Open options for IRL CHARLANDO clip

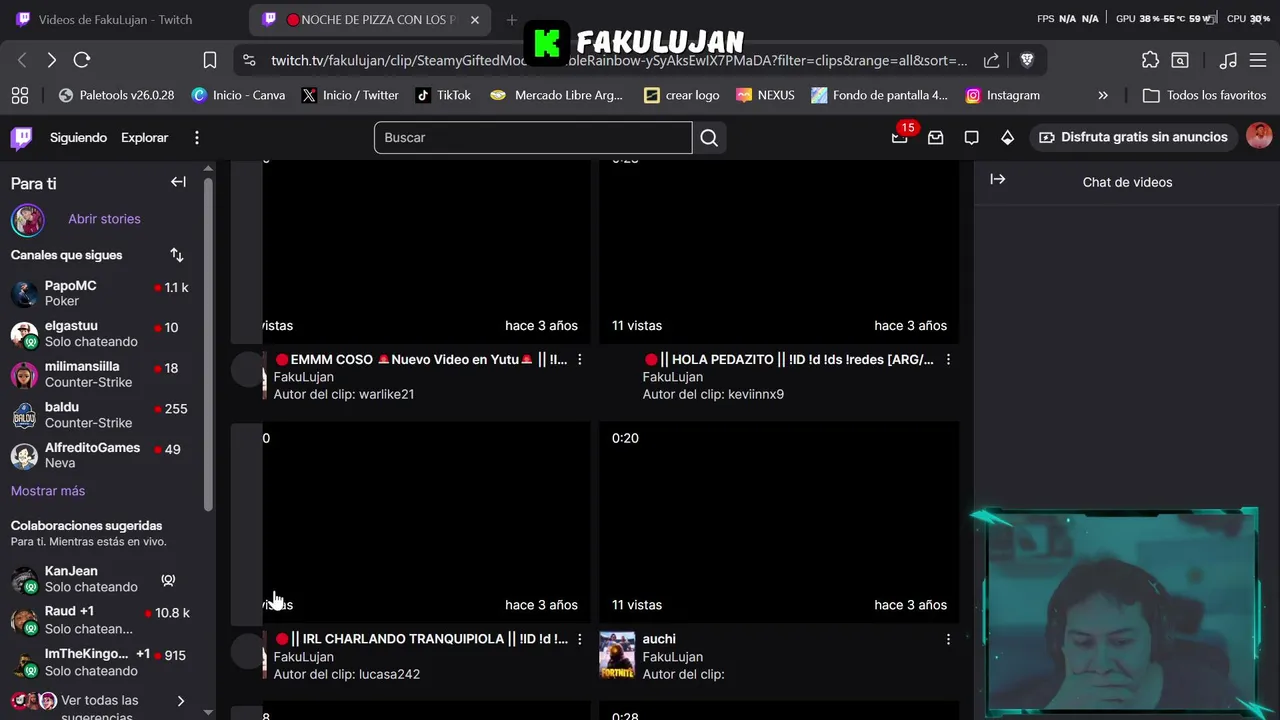579,639
